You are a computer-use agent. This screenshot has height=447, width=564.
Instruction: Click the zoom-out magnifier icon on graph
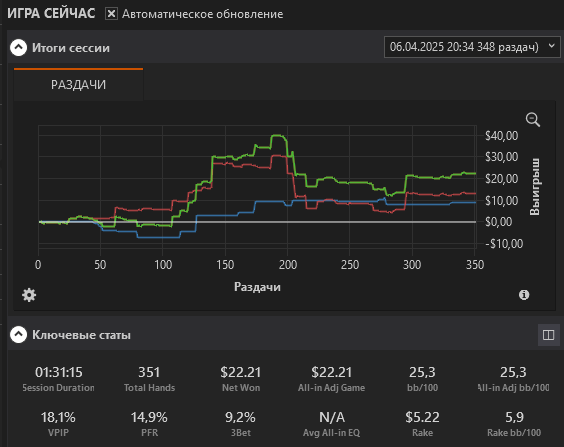click(533, 120)
